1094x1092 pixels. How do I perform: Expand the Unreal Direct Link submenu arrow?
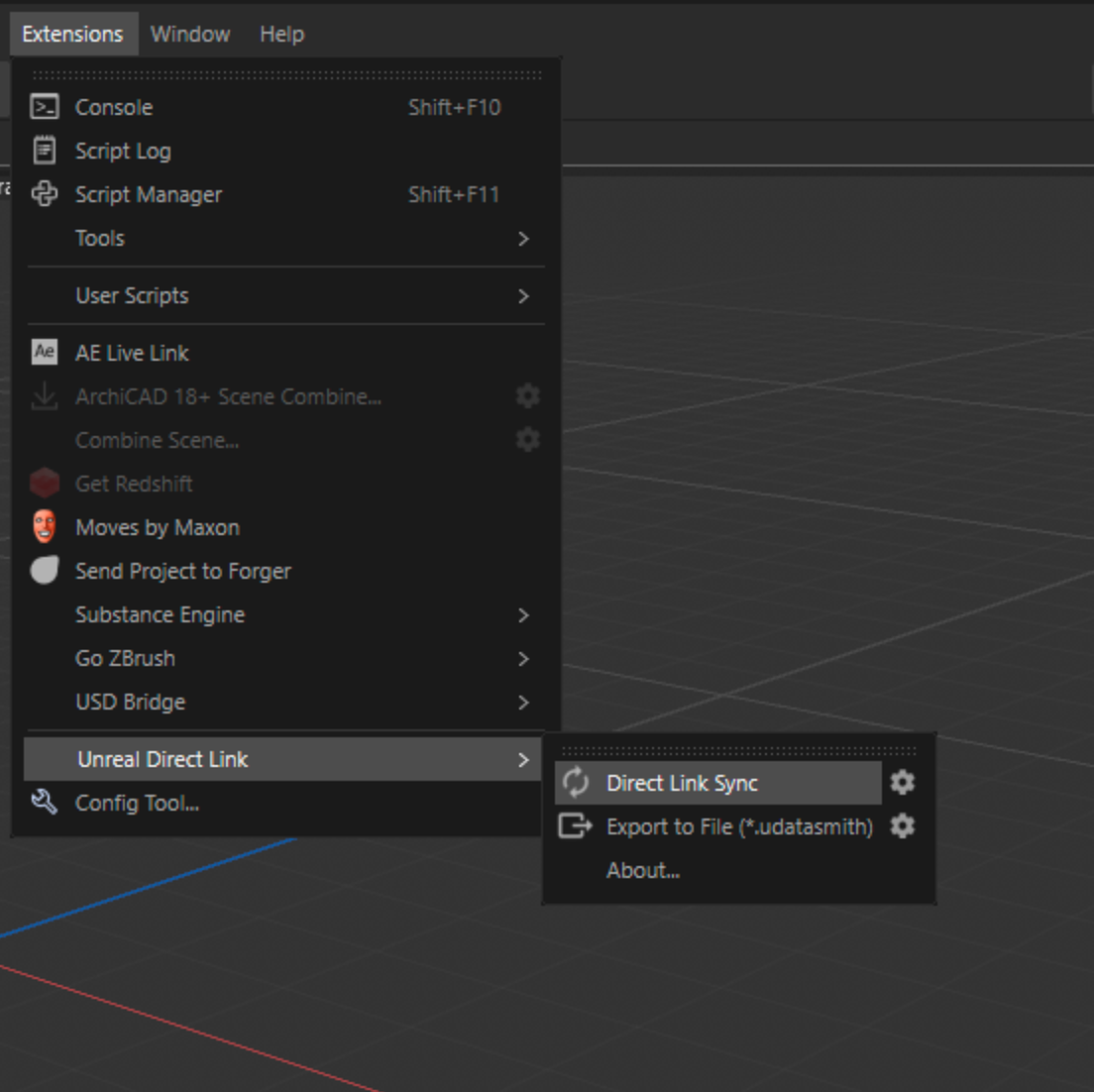click(523, 759)
